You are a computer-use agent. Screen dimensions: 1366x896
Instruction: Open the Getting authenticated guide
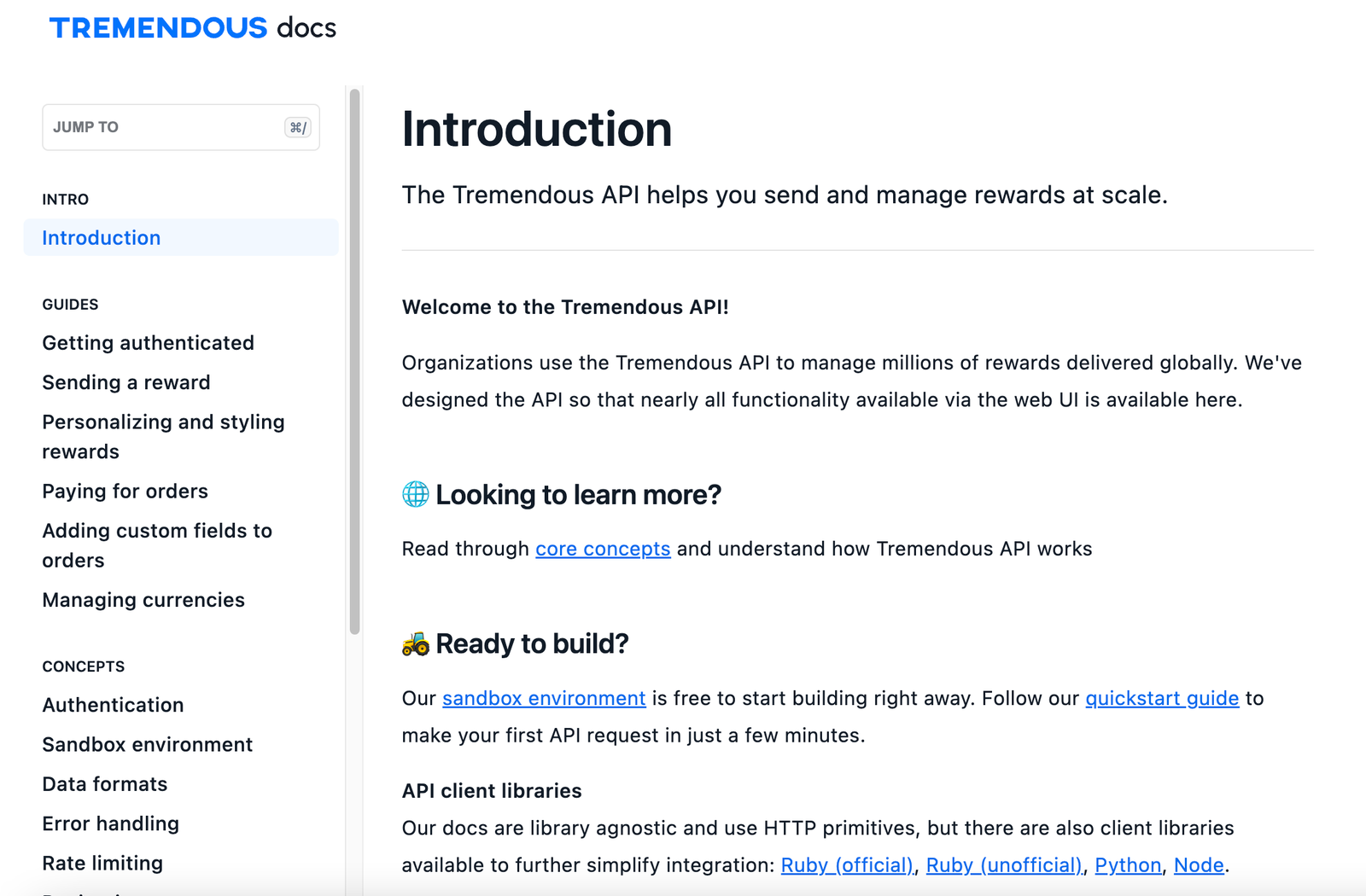149,343
